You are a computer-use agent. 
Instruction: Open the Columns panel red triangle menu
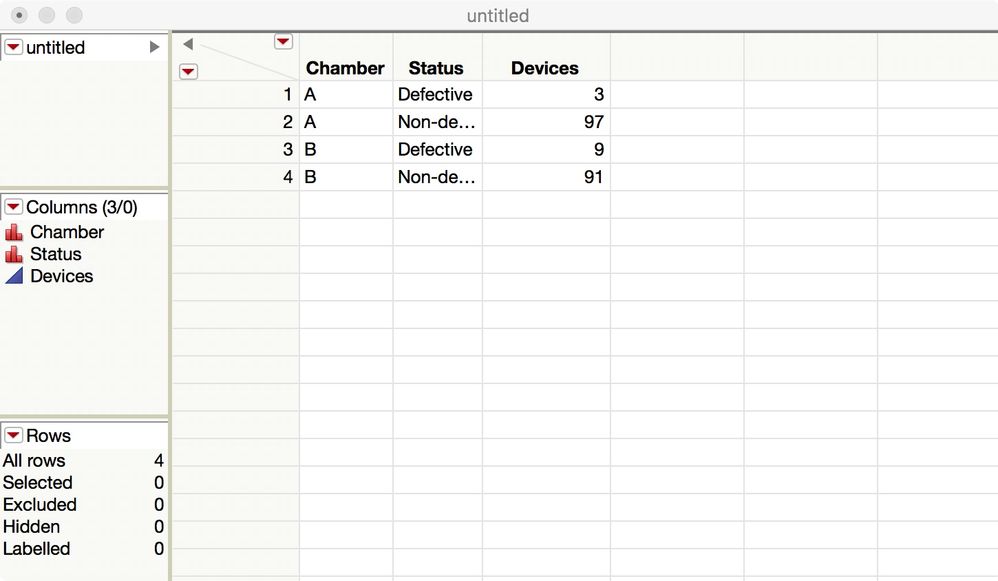(x=13, y=207)
